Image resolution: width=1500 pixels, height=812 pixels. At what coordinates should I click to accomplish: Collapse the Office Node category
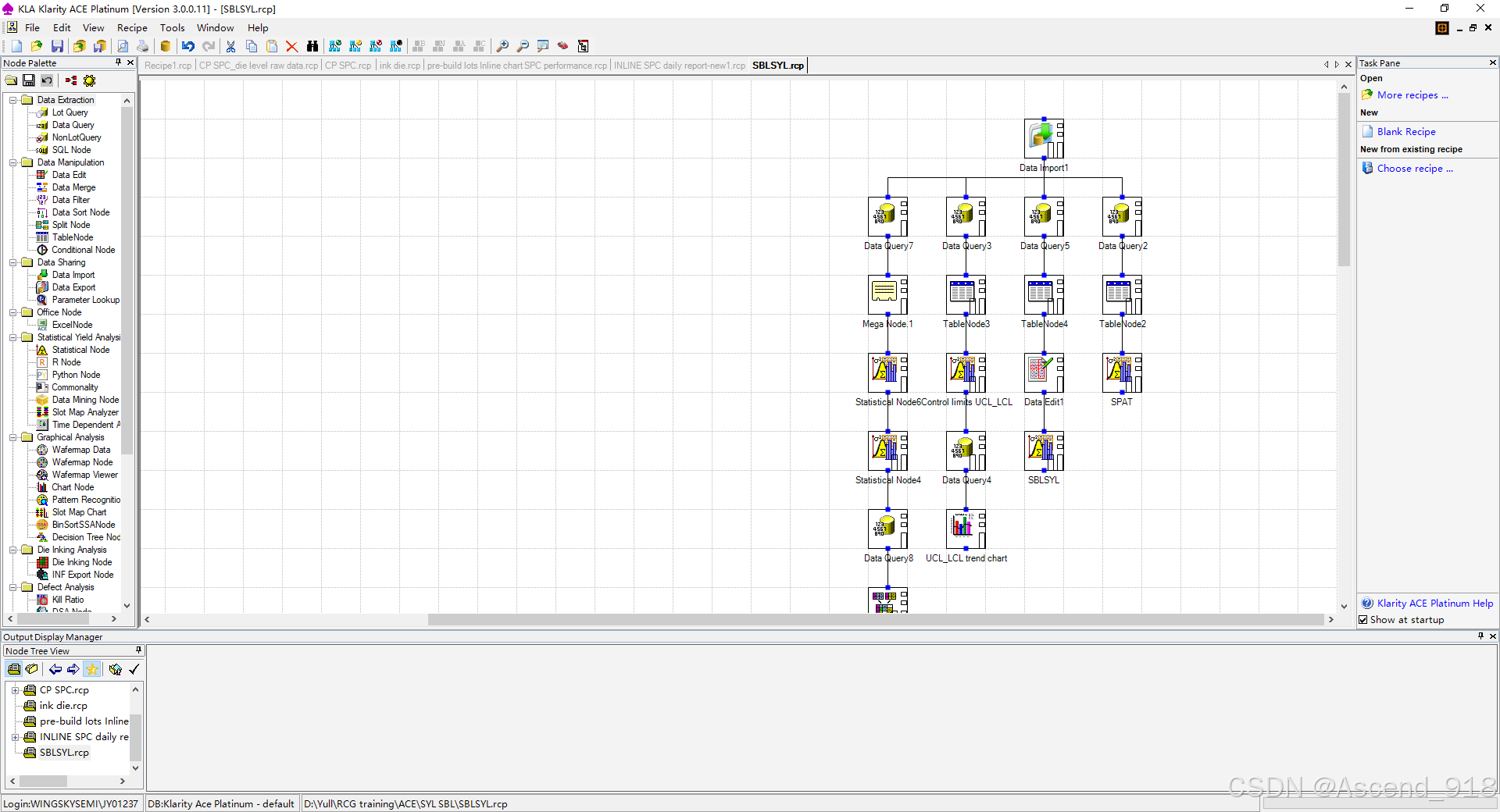pyautogui.click(x=13, y=312)
